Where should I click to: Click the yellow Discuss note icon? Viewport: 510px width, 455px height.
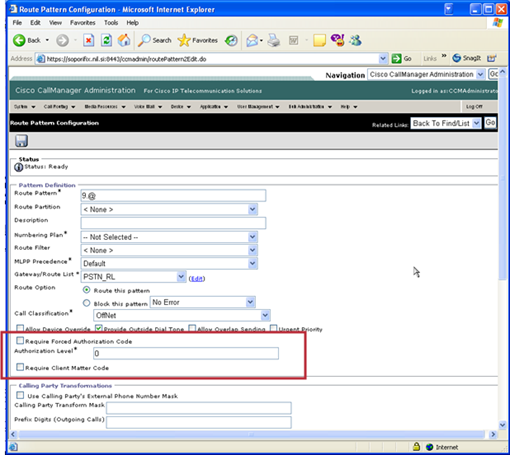click(319, 41)
